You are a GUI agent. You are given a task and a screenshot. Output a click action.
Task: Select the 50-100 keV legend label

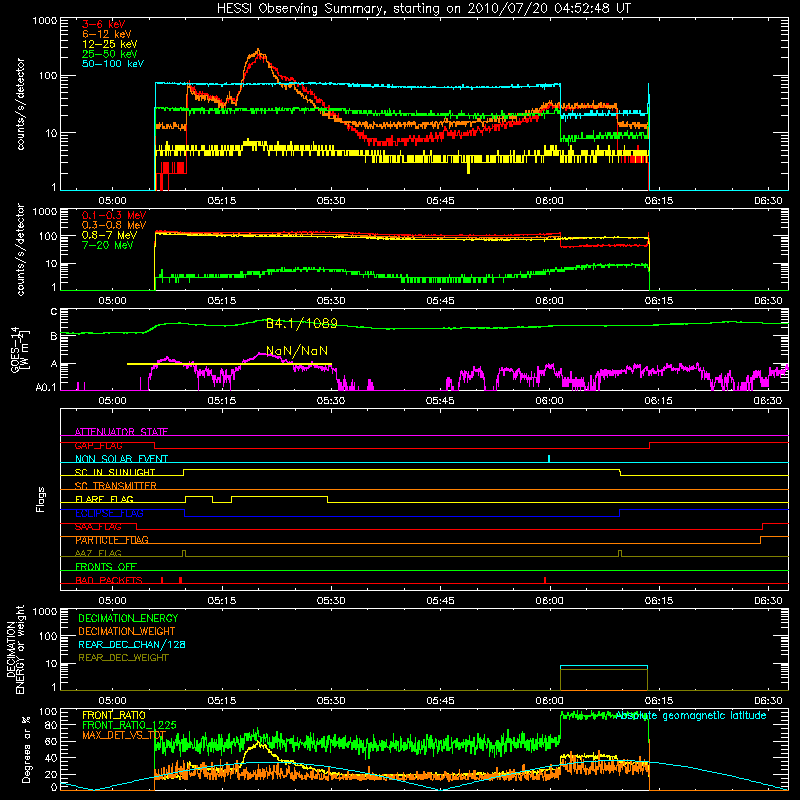(113, 64)
